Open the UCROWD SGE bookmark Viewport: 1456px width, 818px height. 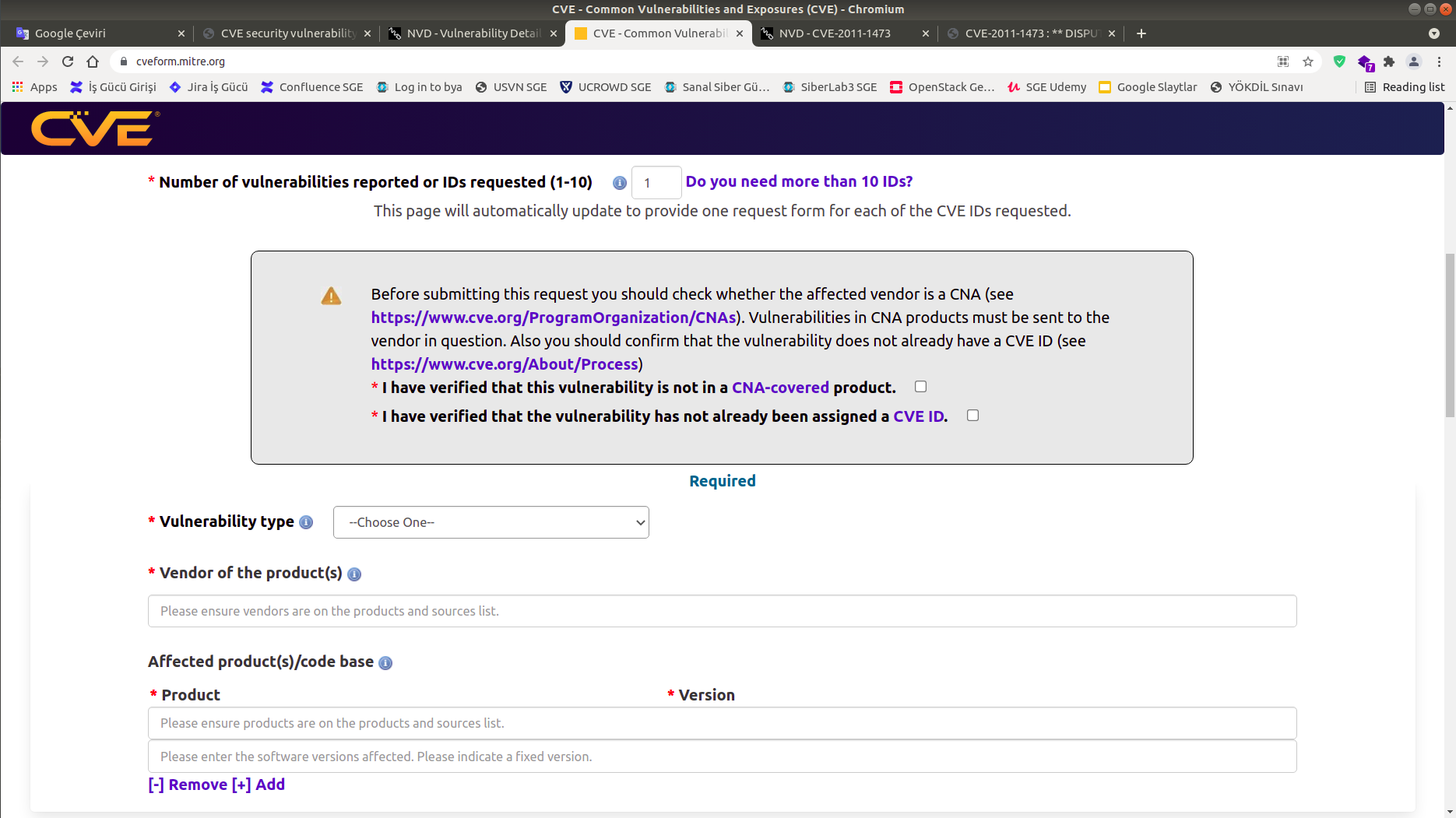(x=606, y=87)
